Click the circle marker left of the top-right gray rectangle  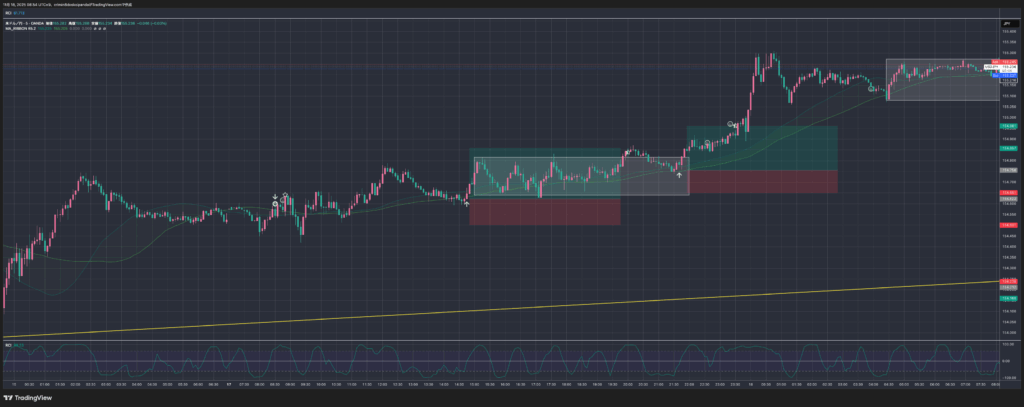pos(870,89)
